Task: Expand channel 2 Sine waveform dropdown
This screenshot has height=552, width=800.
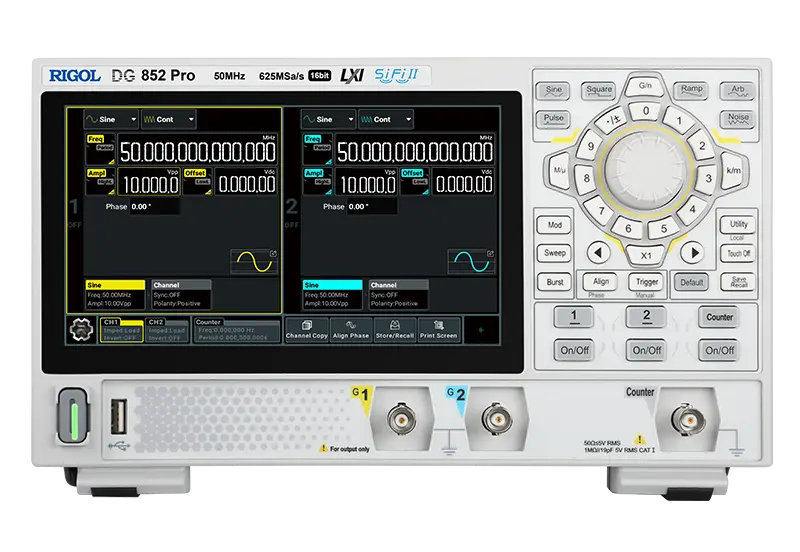Action: pyautogui.click(x=328, y=119)
